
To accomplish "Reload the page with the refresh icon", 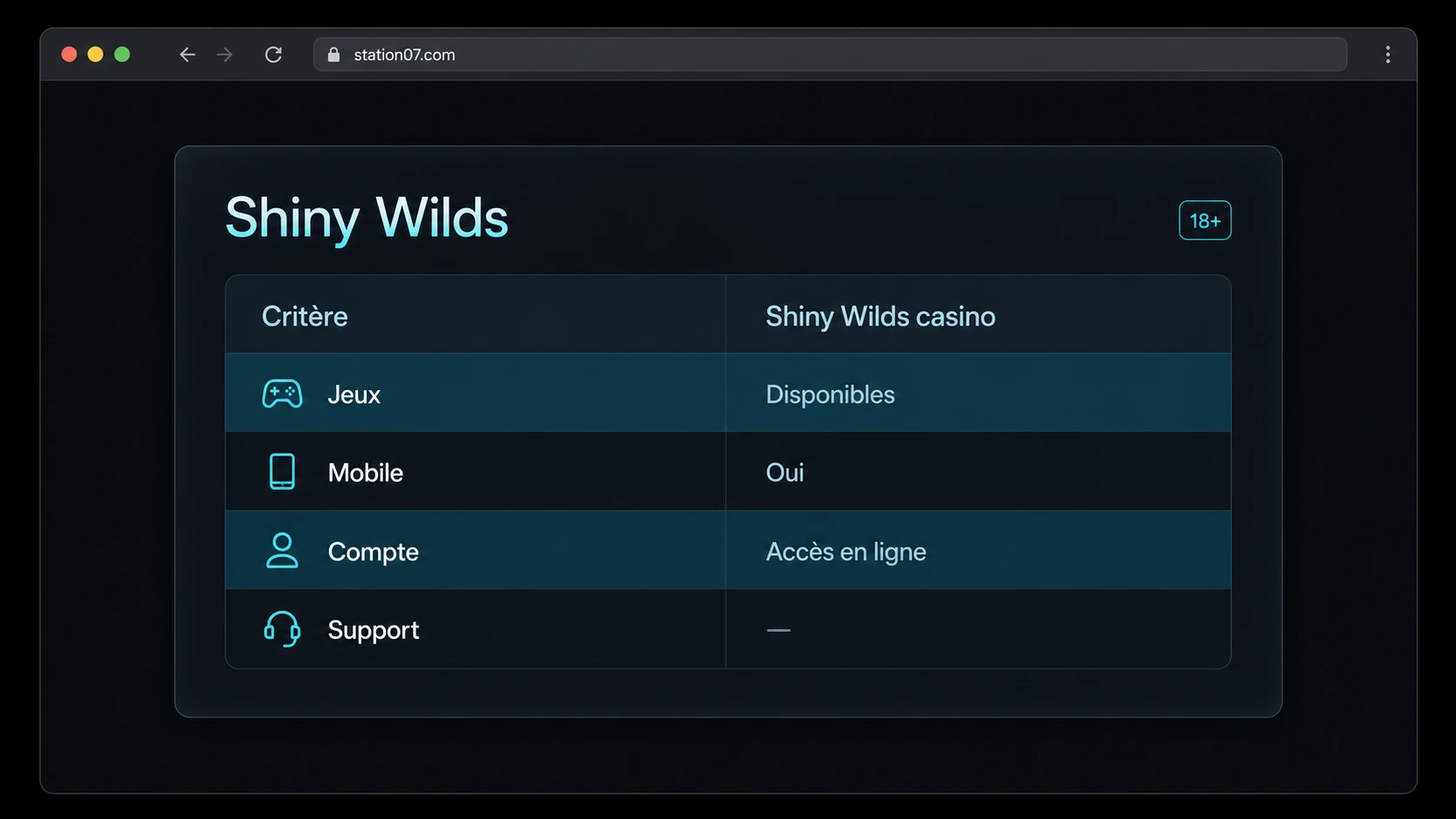I will pos(273,55).
